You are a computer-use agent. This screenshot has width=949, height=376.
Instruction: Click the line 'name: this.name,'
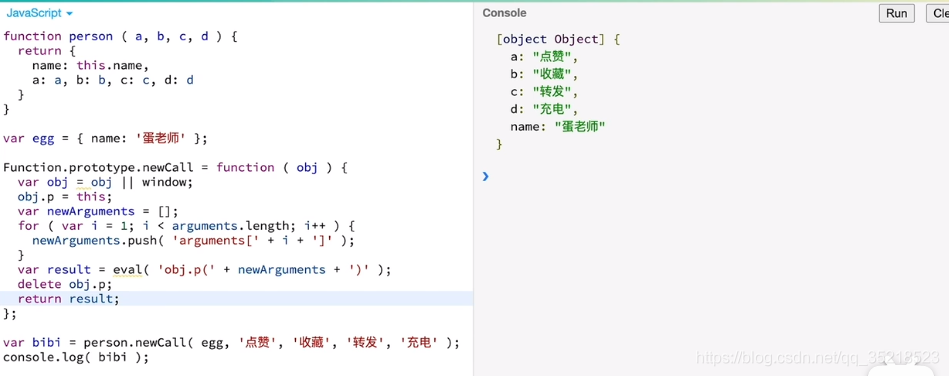(x=90, y=65)
